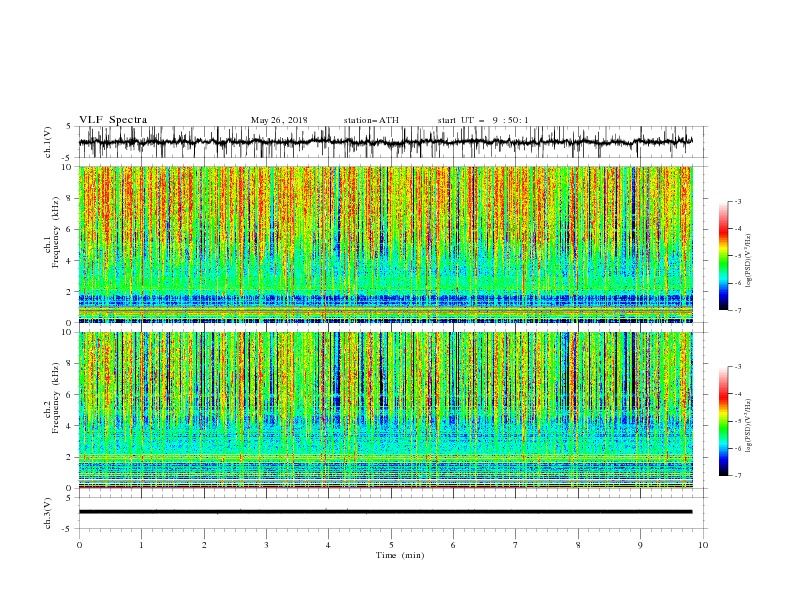The height and width of the screenshot is (612, 792).
Task: Click the '8' kHz tick on ch.1 frequency axis
Action: (71, 198)
